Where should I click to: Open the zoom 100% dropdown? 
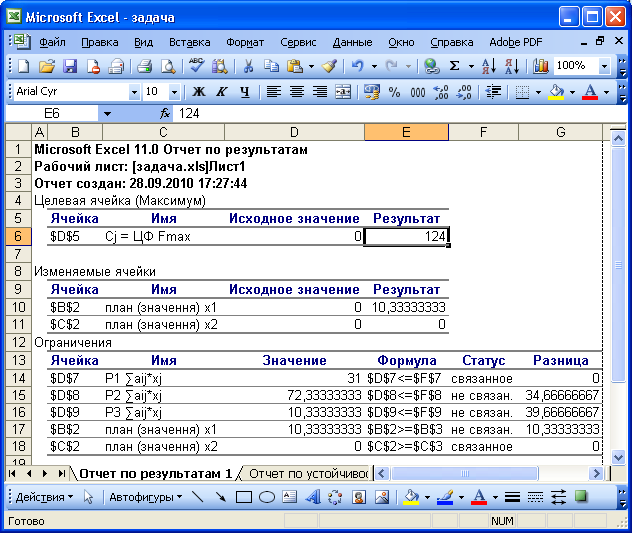[x=604, y=66]
